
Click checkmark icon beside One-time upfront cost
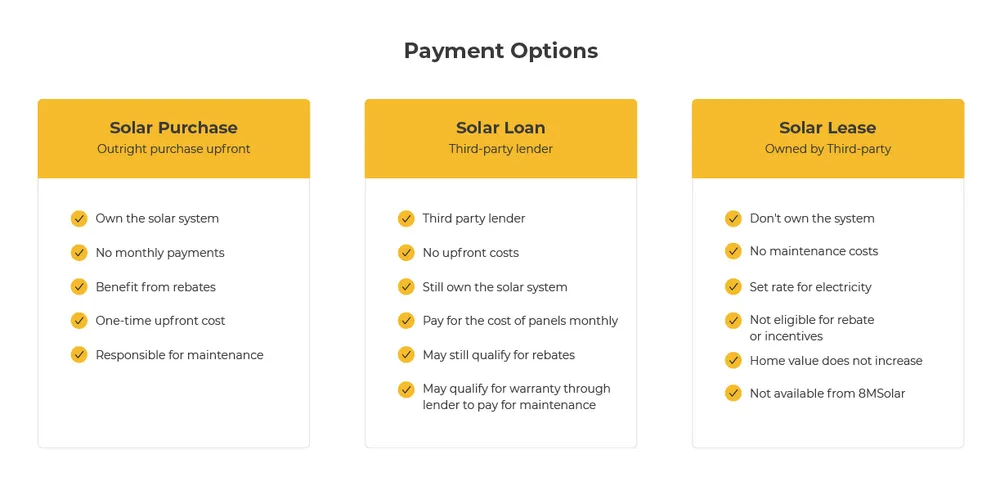point(79,321)
